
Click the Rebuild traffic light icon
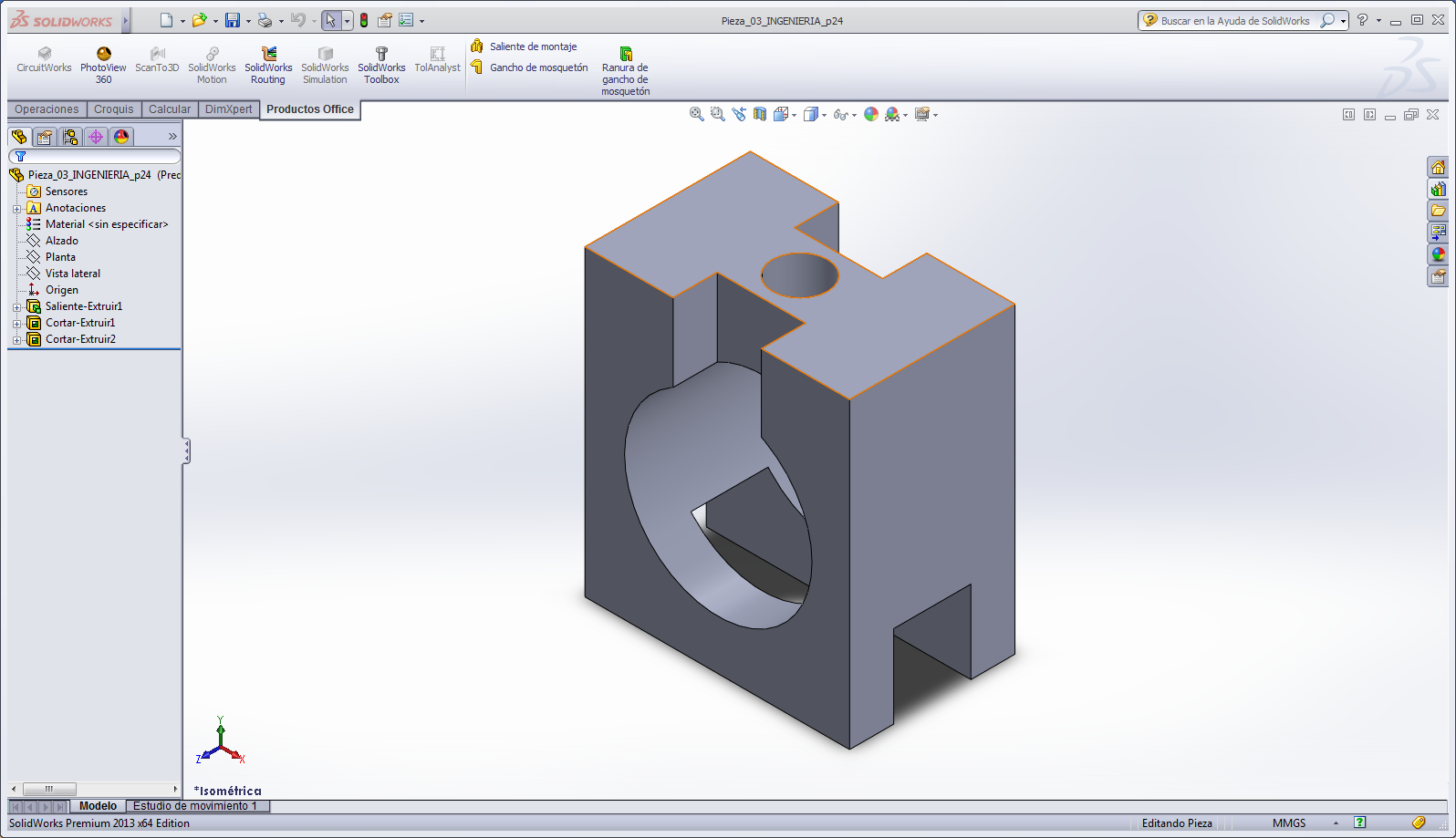(364, 20)
